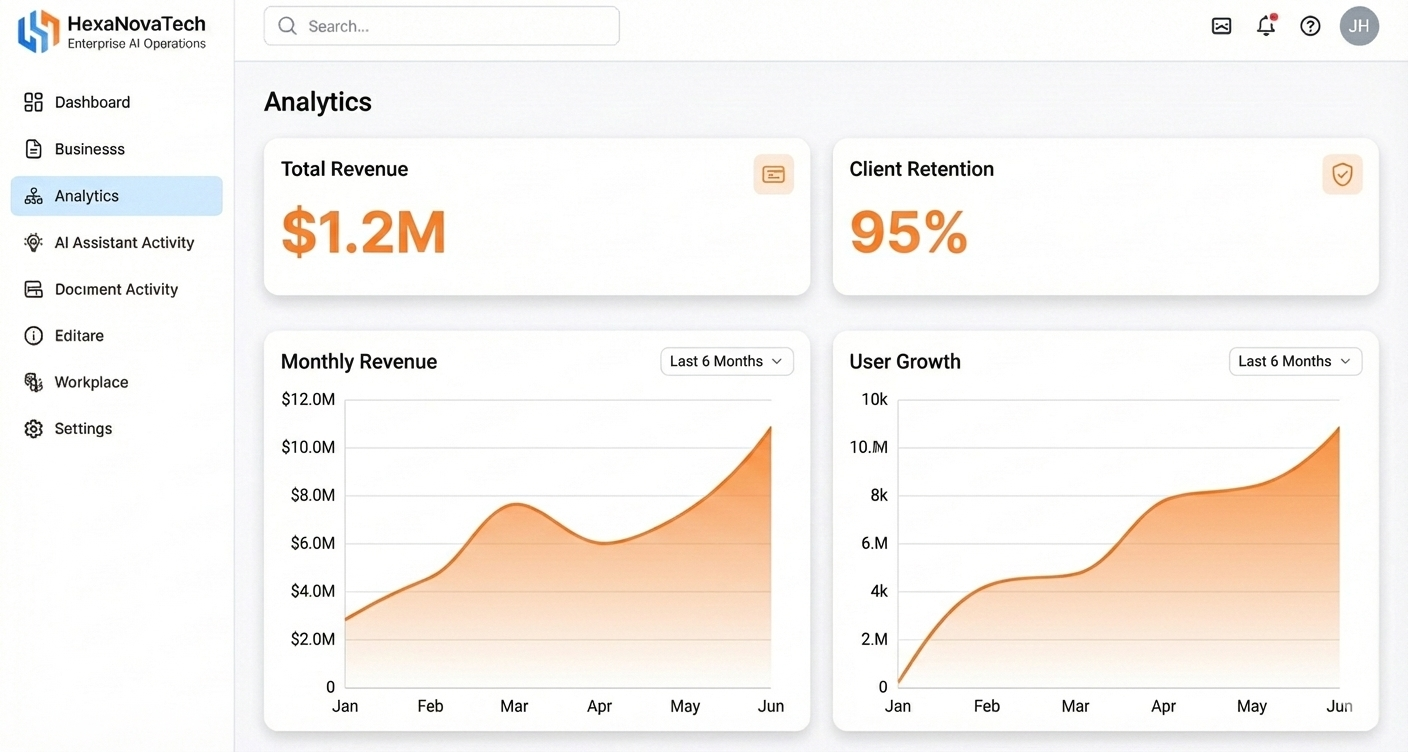Click the Client Retention shield icon
Image resolution: width=1408 pixels, height=752 pixels.
(1342, 174)
